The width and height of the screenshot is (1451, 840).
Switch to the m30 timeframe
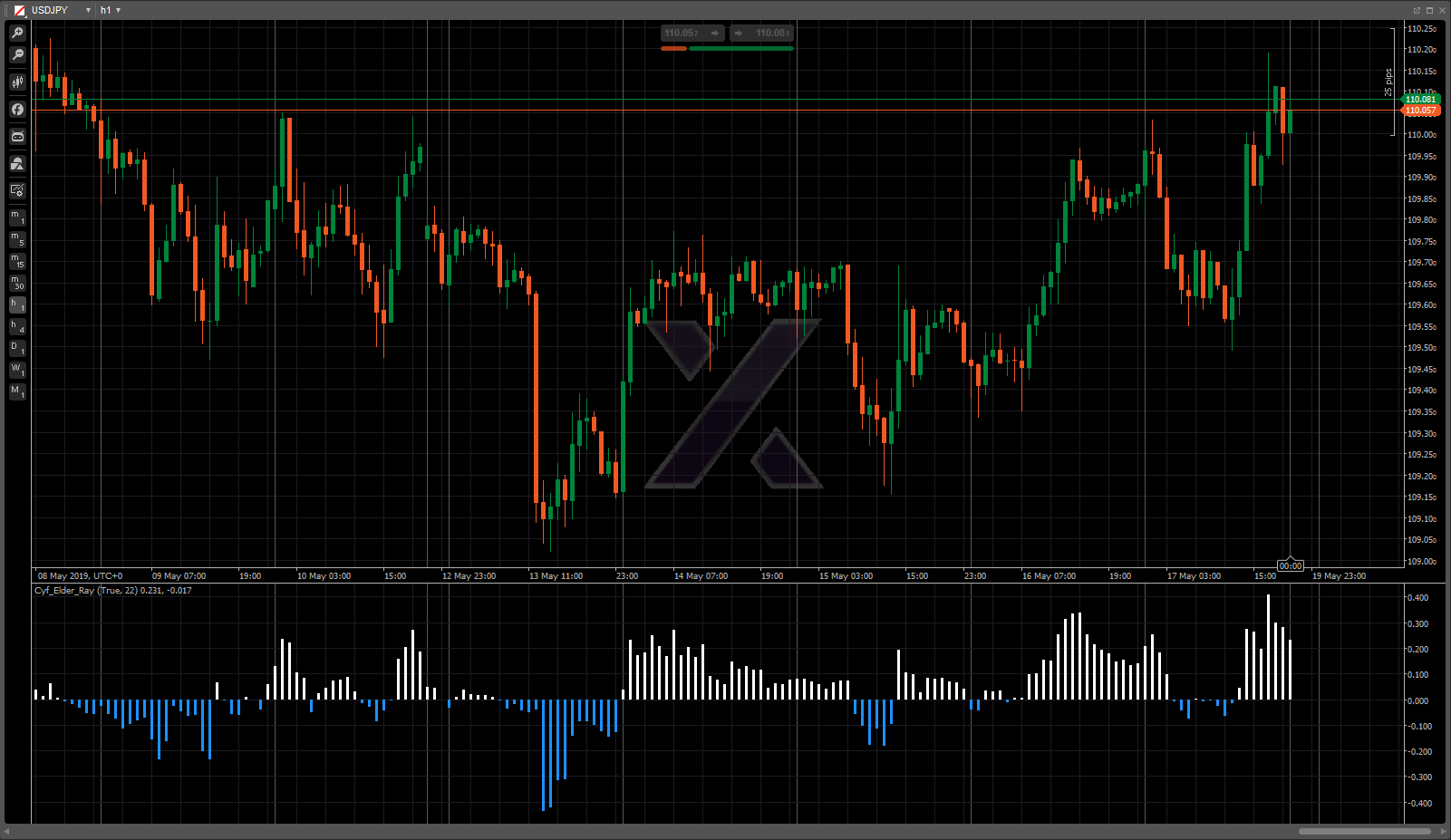point(17,283)
